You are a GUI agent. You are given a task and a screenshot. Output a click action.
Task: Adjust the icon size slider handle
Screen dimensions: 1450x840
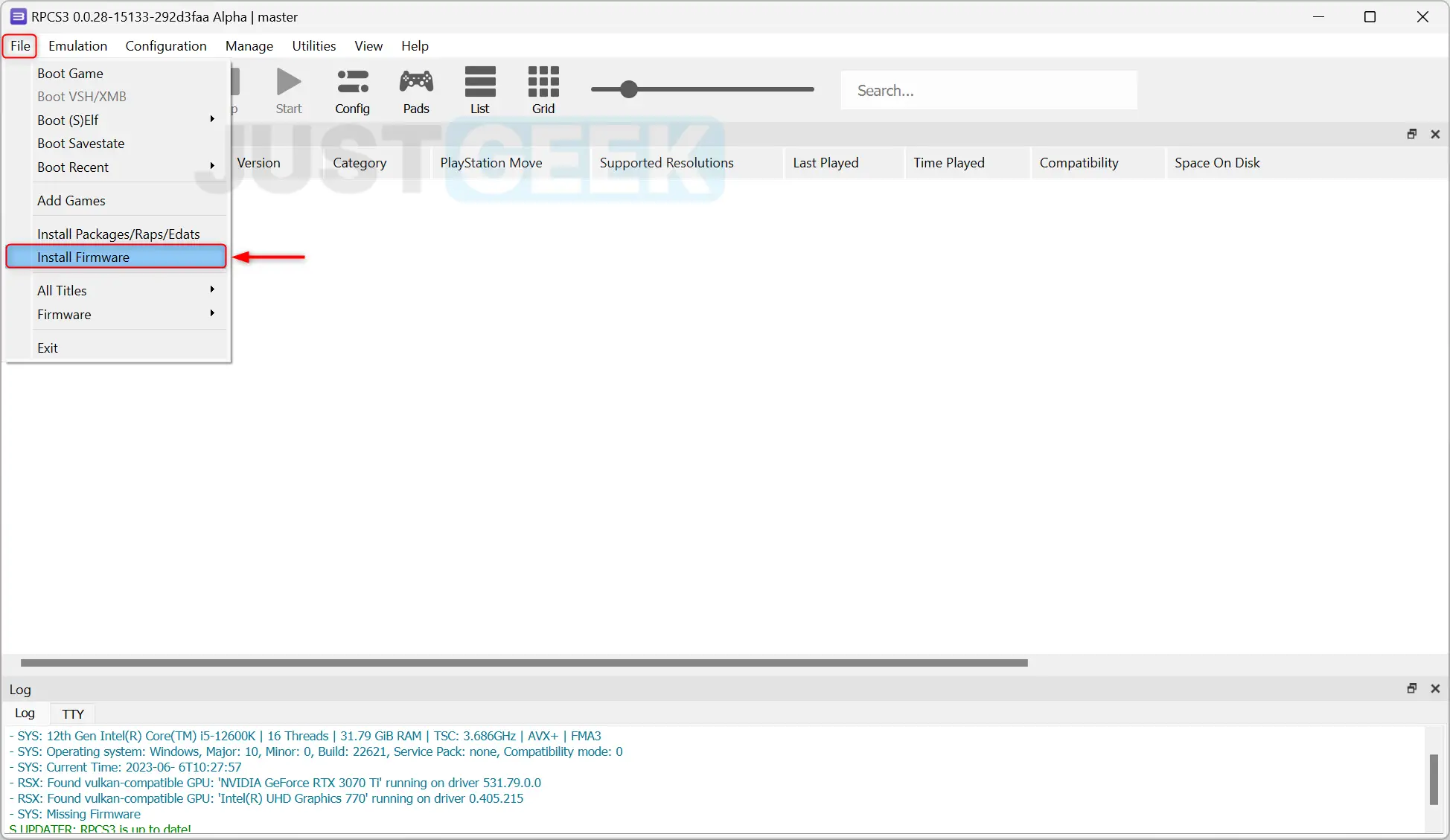point(629,89)
